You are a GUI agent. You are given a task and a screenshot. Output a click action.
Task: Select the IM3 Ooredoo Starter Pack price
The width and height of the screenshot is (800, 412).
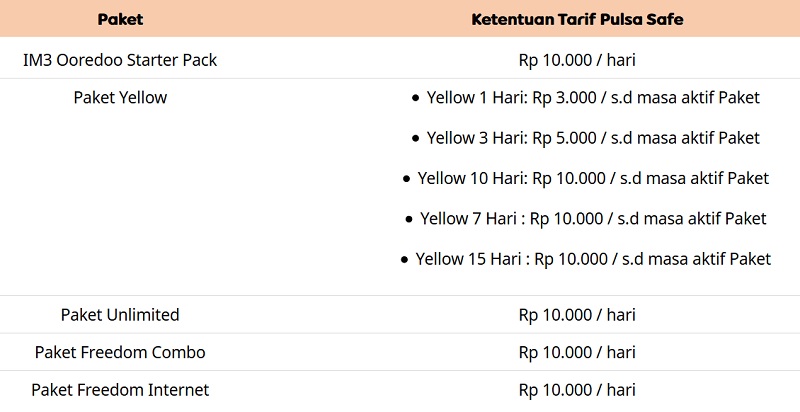pos(577,60)
